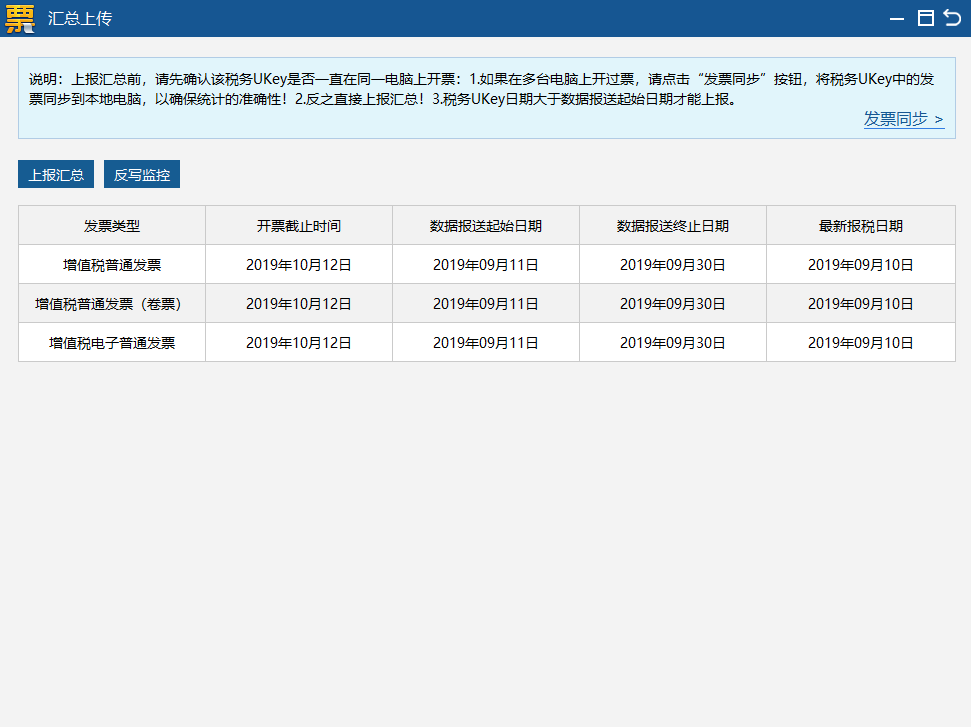This screenshot has height=727, width=971.
Task: Click the 发票类型 column header
Action: click(112, 226)
